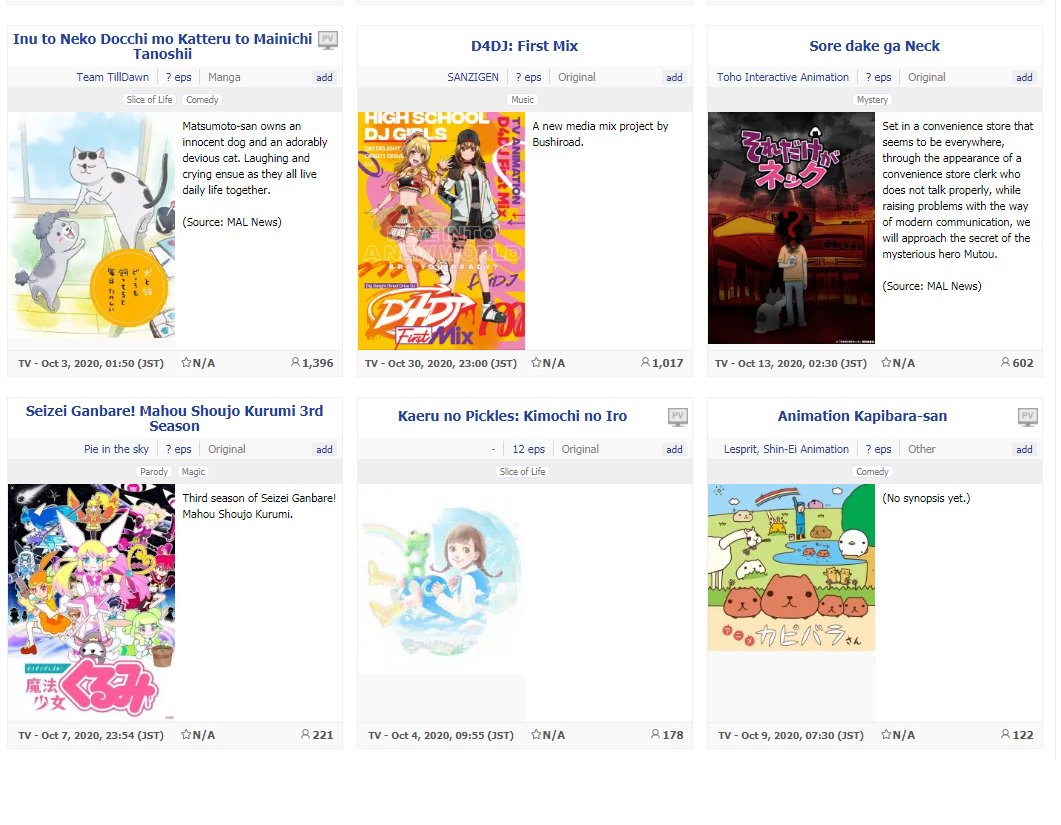Open Animation Kapibara-san title link
The width and height of the screenshot is (1061, 825).
862,416
